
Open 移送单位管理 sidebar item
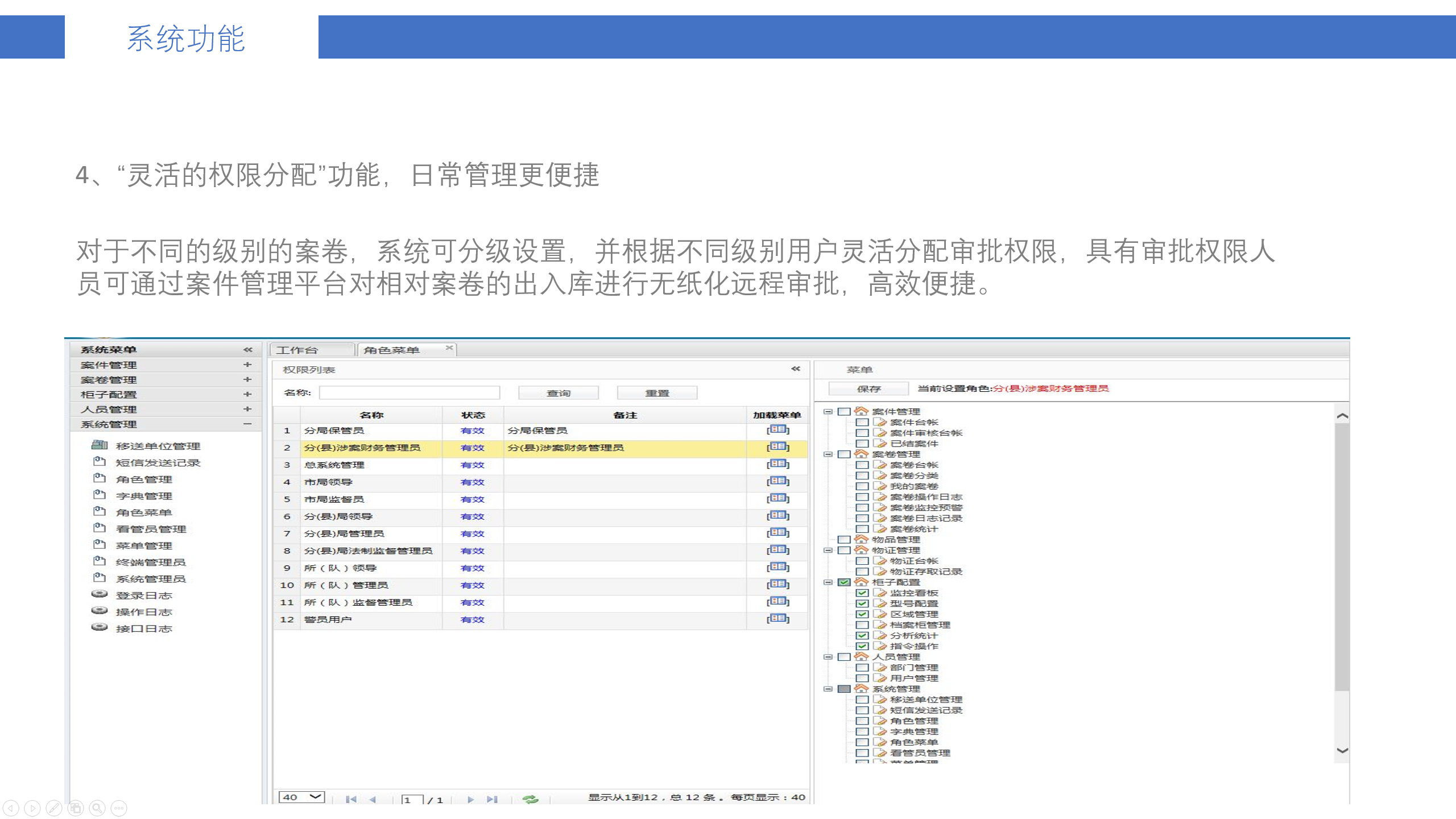(158, 446)
